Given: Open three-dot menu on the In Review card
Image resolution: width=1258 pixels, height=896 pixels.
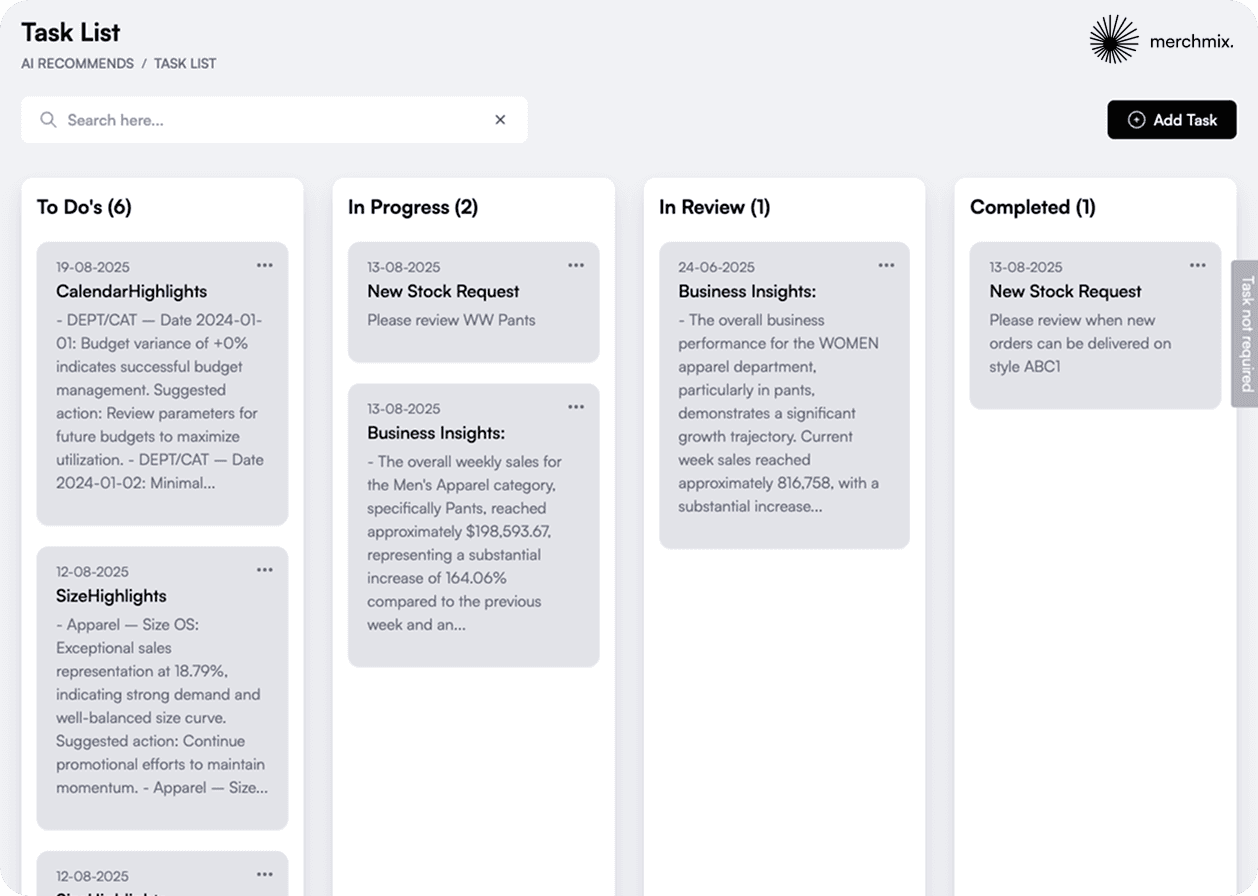Looking at the screenshot, I should (x=887, y=265).
